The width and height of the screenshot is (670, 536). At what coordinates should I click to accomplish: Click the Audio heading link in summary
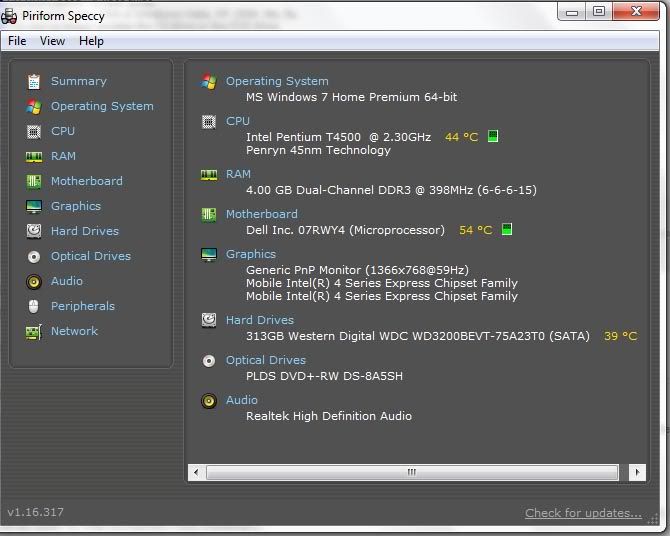[x=241, y=400]
